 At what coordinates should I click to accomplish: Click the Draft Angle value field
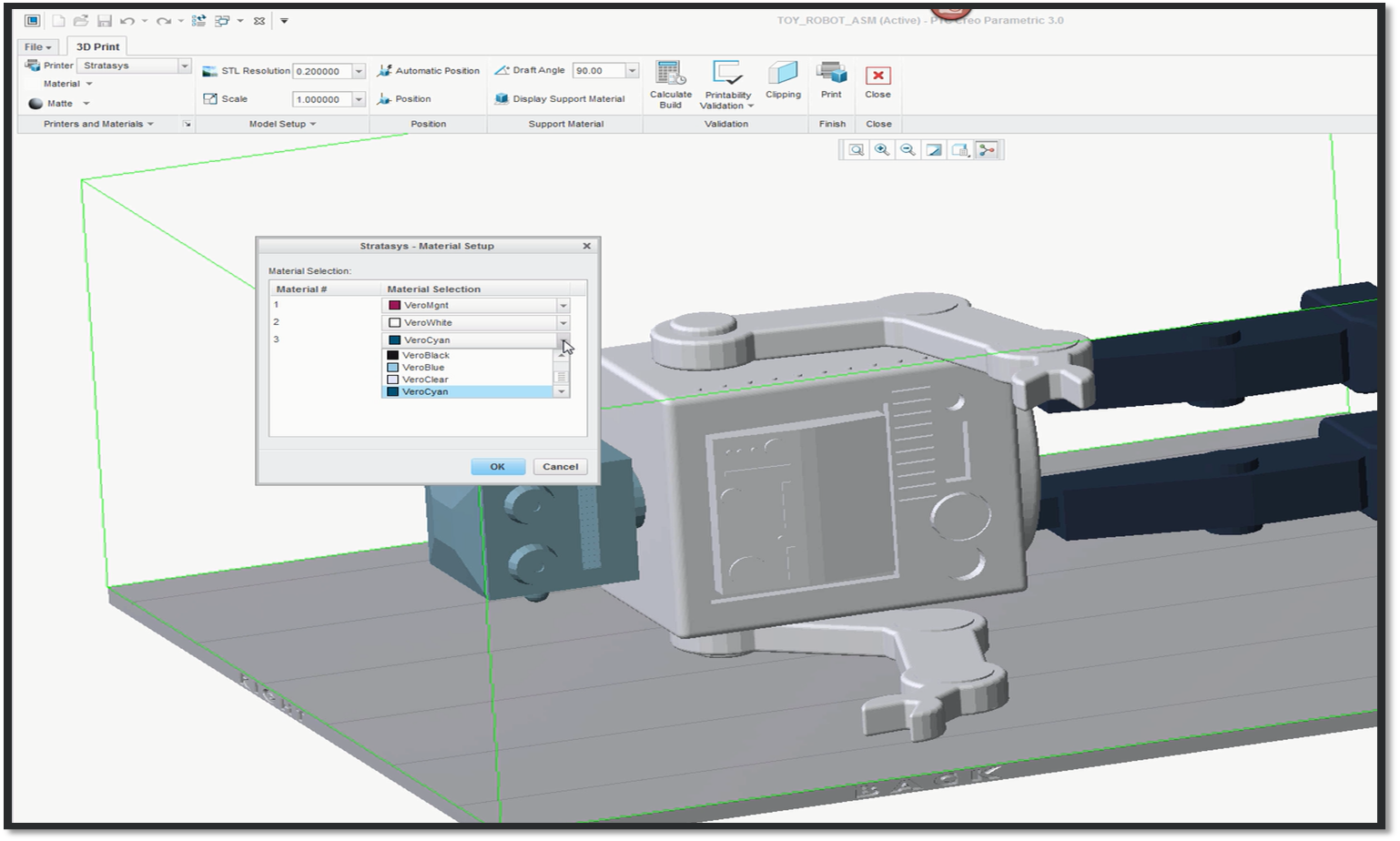tap(599, 70)
